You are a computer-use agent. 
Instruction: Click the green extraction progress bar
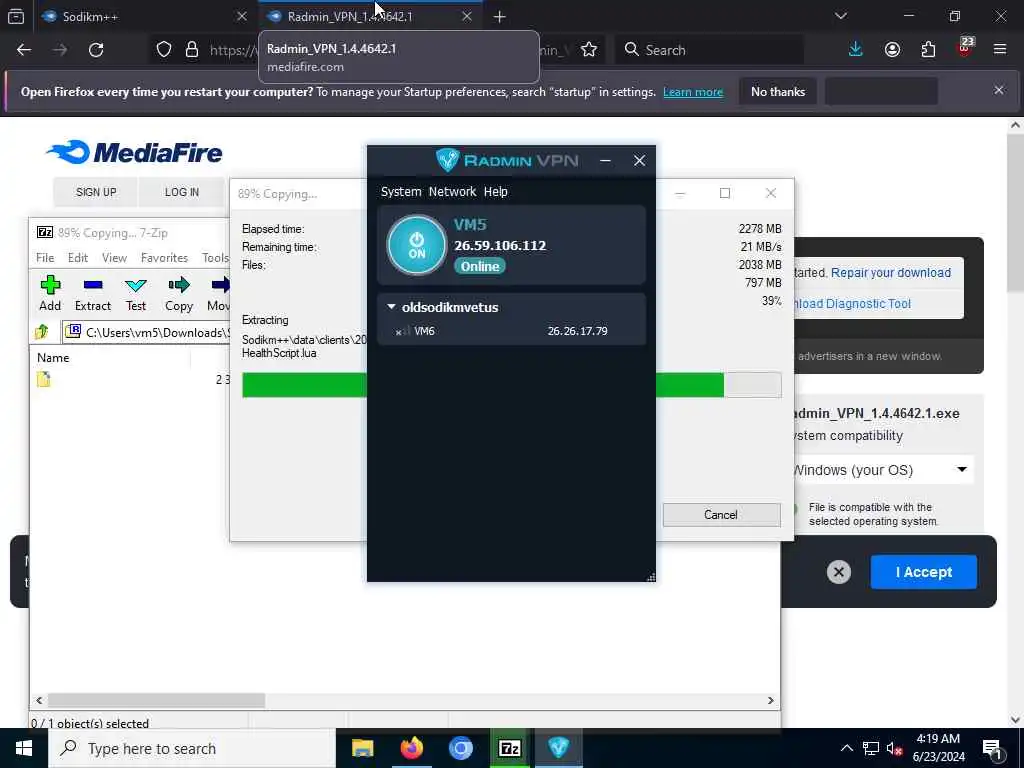click(x=483, y=385)
